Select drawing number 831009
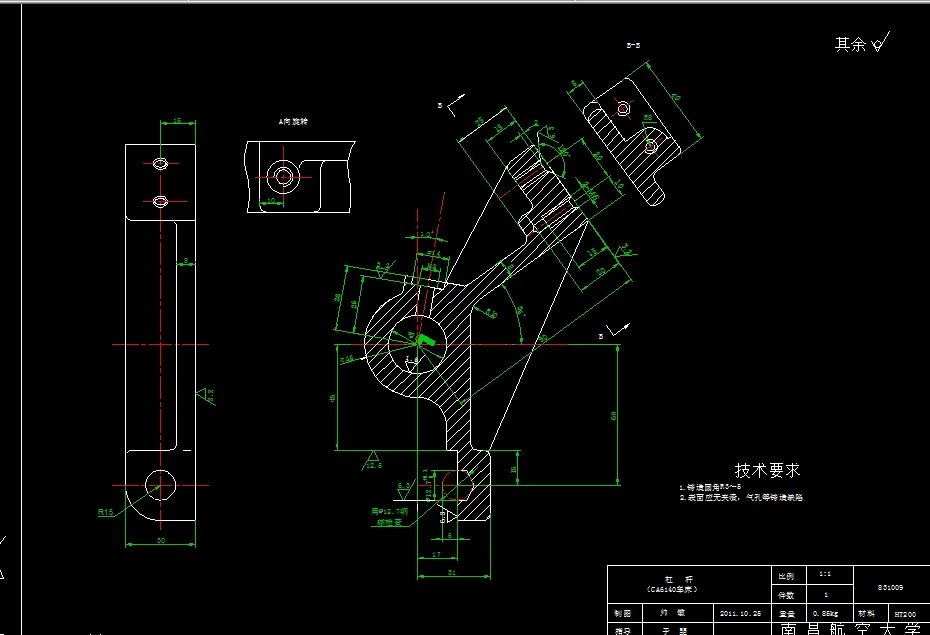 pyautogui.click(x=890, y=587)
